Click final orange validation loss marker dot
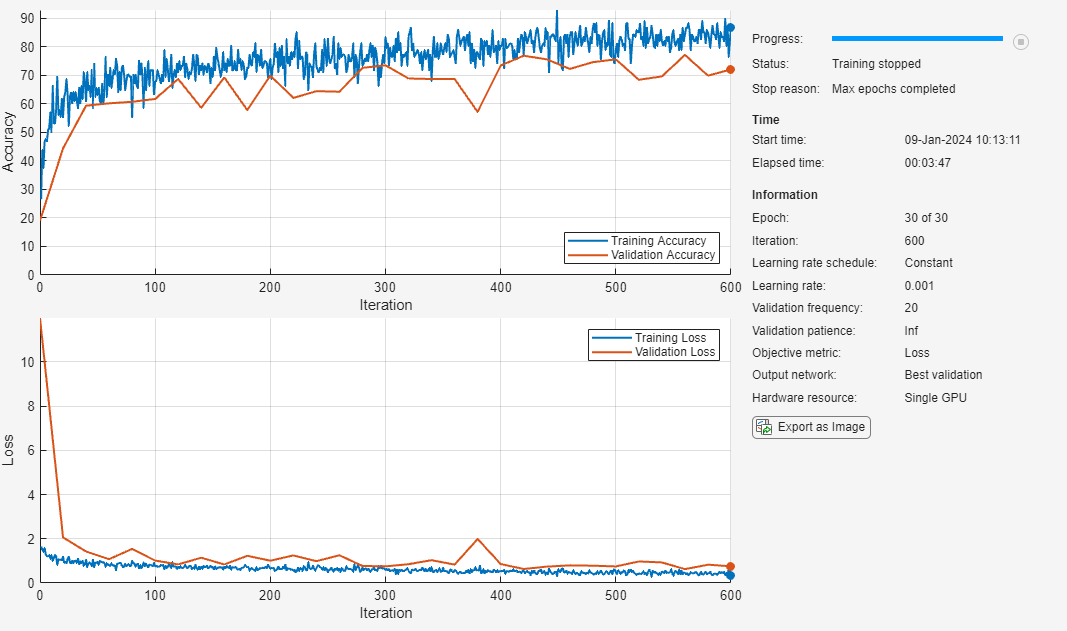Viewport: 1067px width, 631px height. click(x=730, y=566)
